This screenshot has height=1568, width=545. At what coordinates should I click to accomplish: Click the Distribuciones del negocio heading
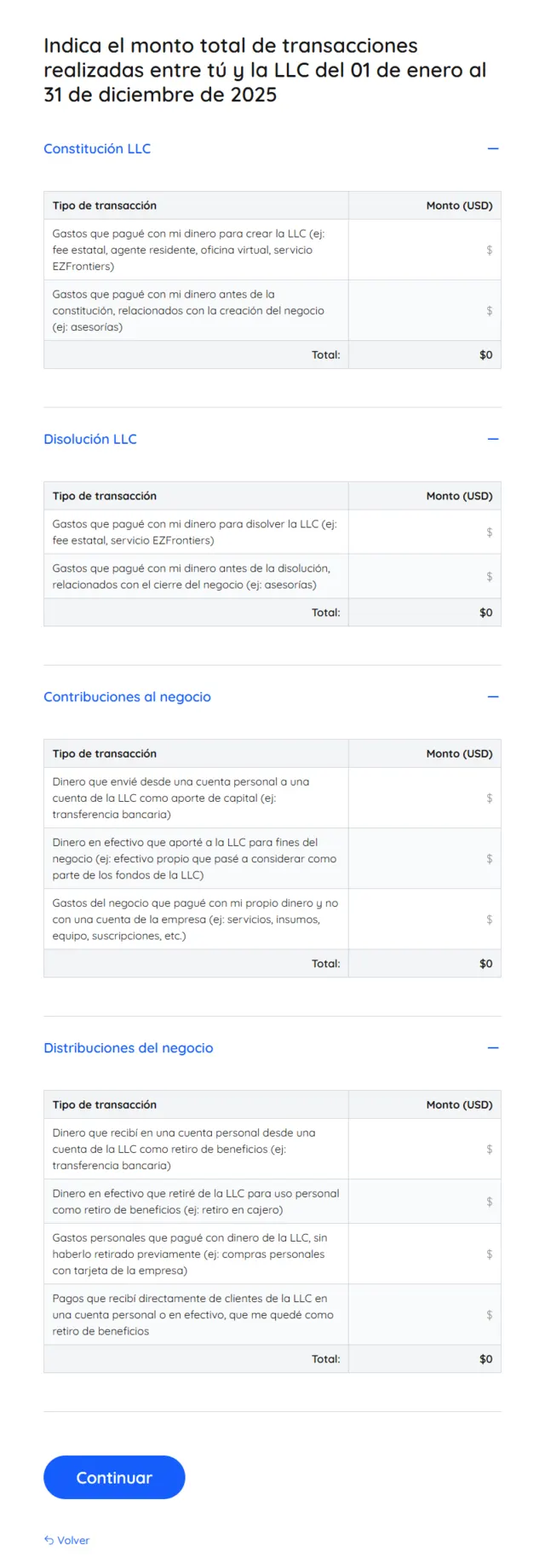129,1048
